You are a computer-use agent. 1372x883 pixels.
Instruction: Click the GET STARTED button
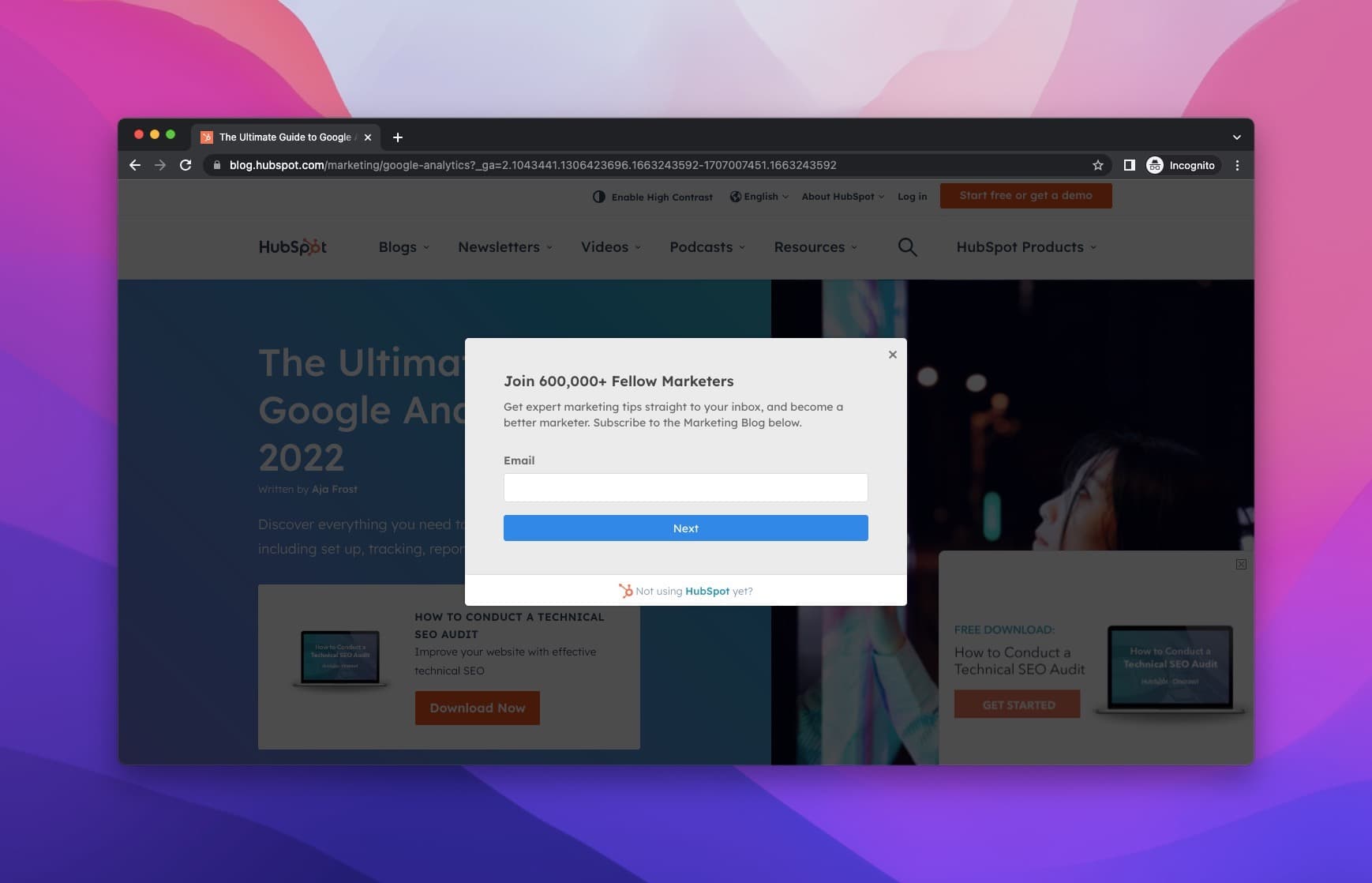pos(1018,705)
